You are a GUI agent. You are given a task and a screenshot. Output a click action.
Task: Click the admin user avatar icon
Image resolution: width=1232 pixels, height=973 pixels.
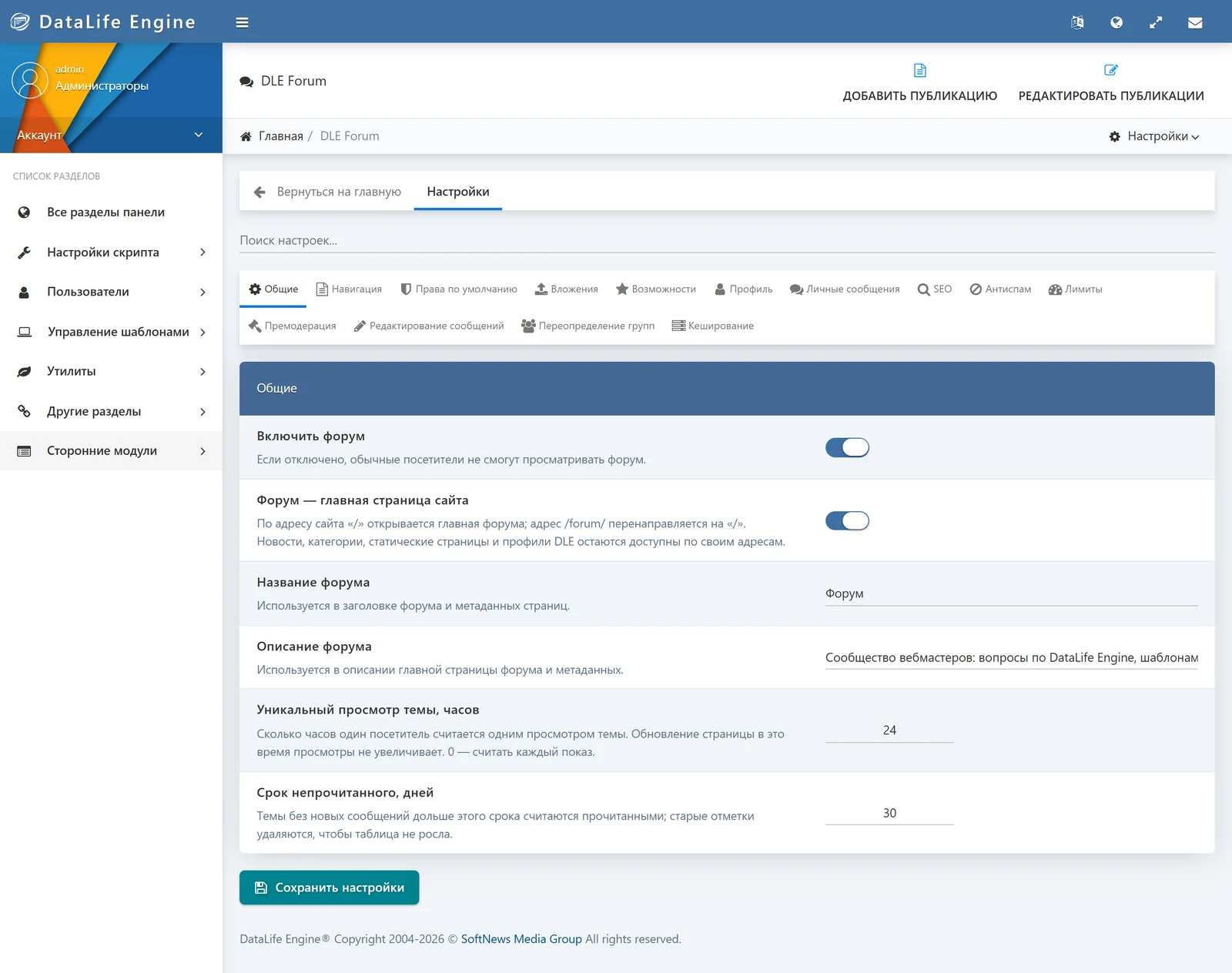click(30, 80)
